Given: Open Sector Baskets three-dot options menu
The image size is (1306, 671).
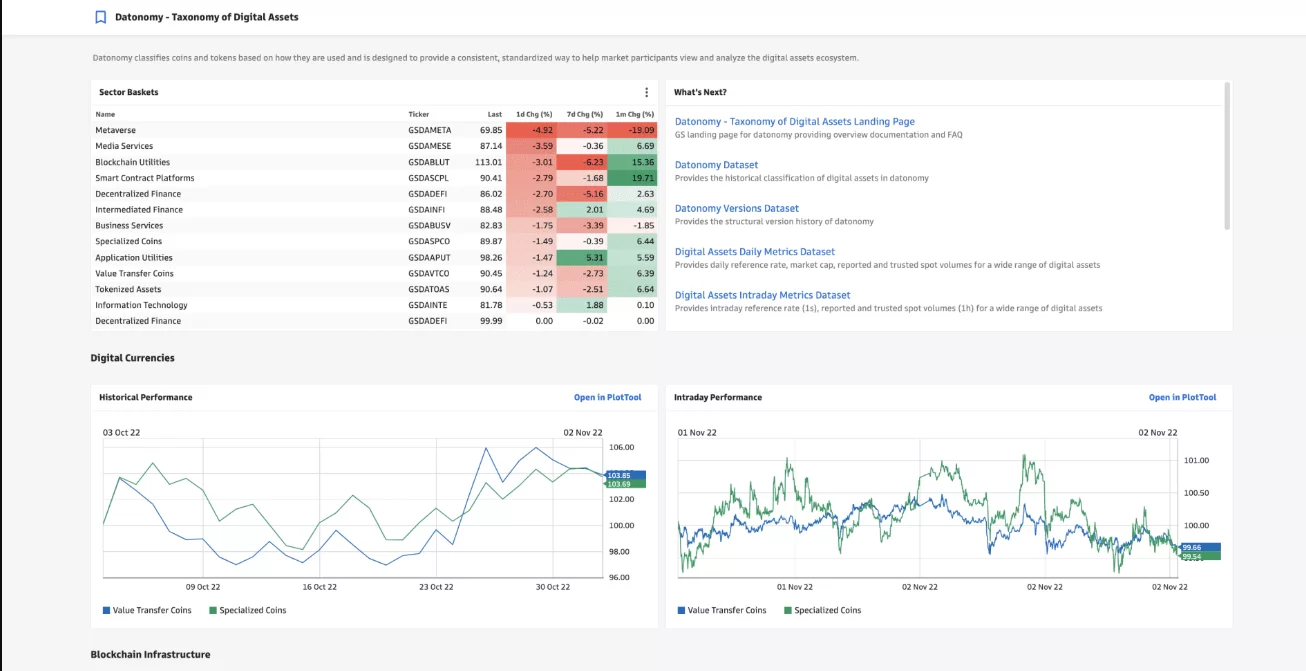Looking at the screenshot, I should point(646,93).
